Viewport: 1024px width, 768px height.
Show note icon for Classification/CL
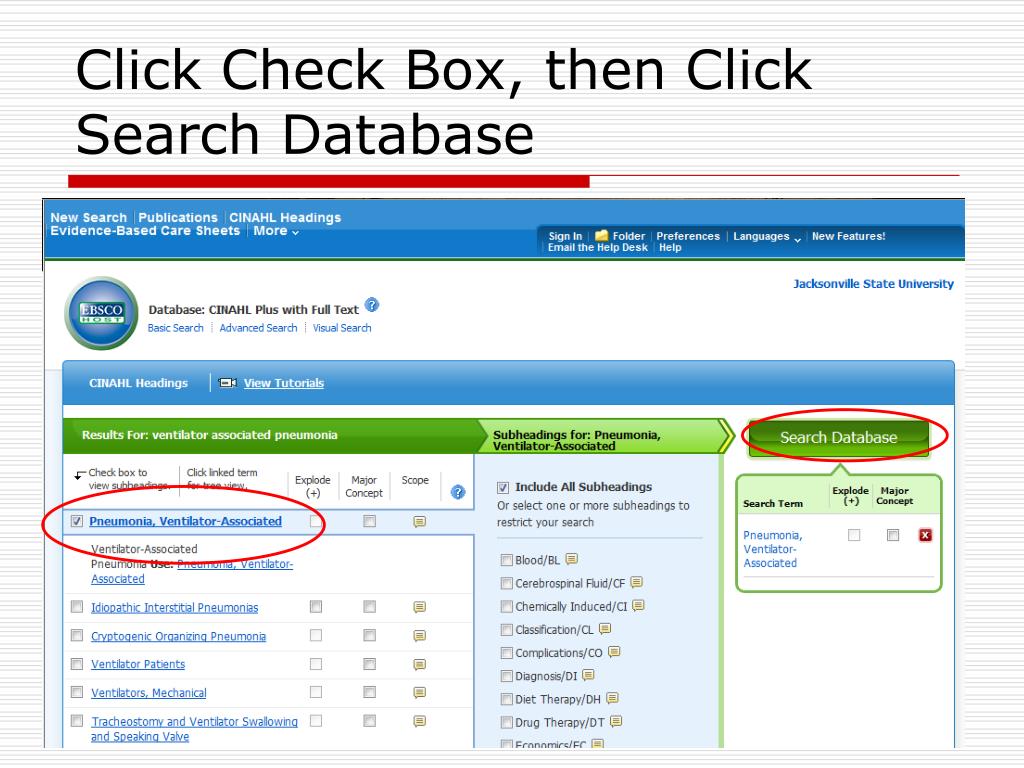tap(605, 629)
